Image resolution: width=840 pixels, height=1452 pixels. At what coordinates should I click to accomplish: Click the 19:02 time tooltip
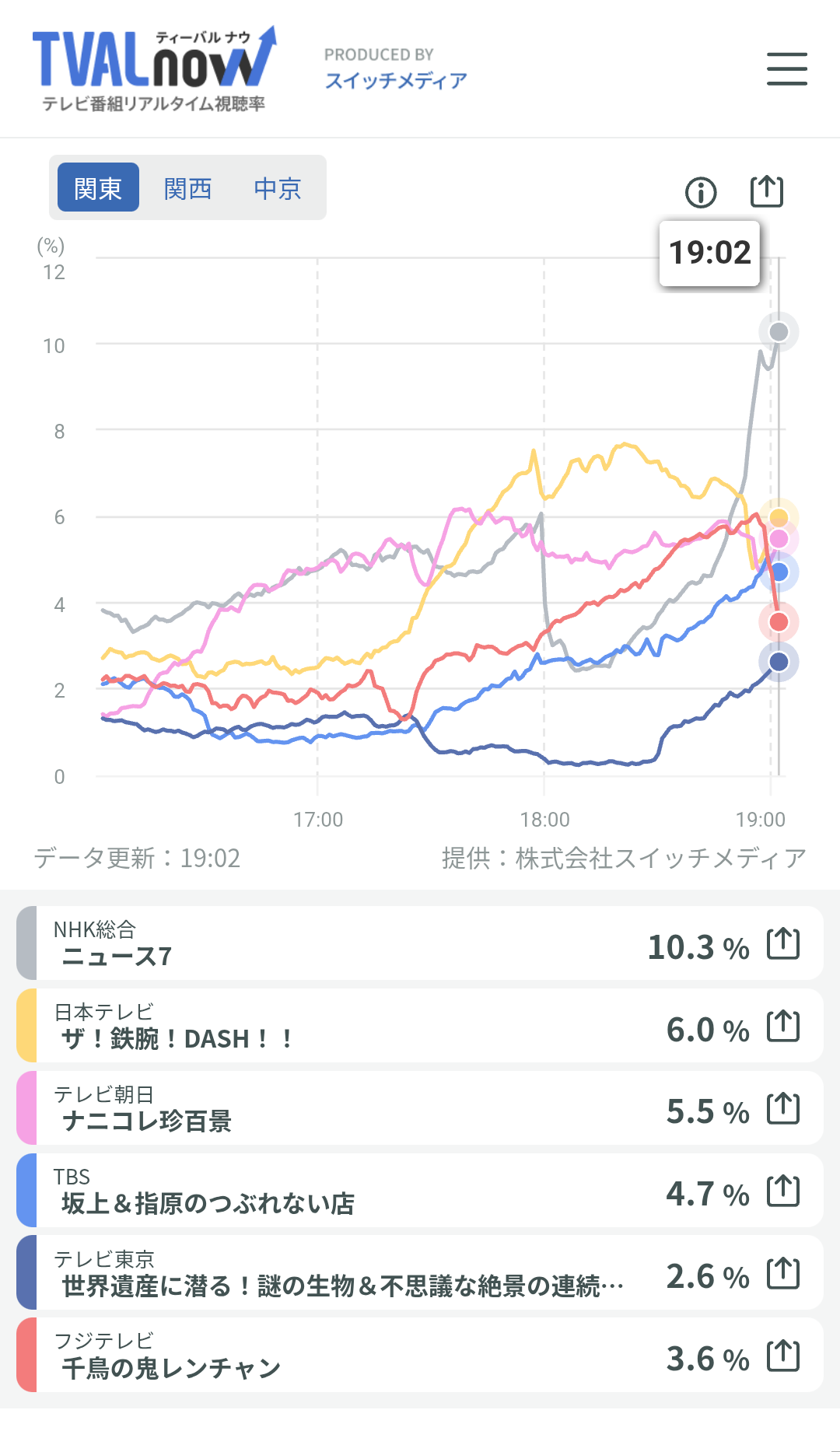[x=709, y=253]
